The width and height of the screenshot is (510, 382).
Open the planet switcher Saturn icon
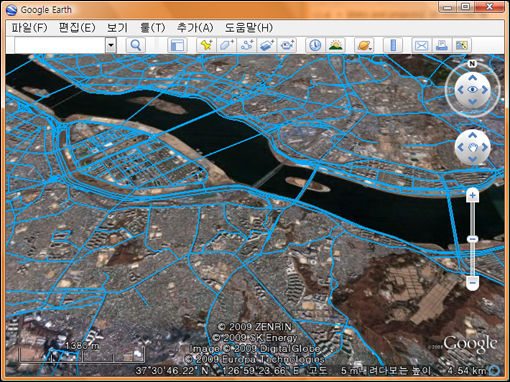coord(364,45)
